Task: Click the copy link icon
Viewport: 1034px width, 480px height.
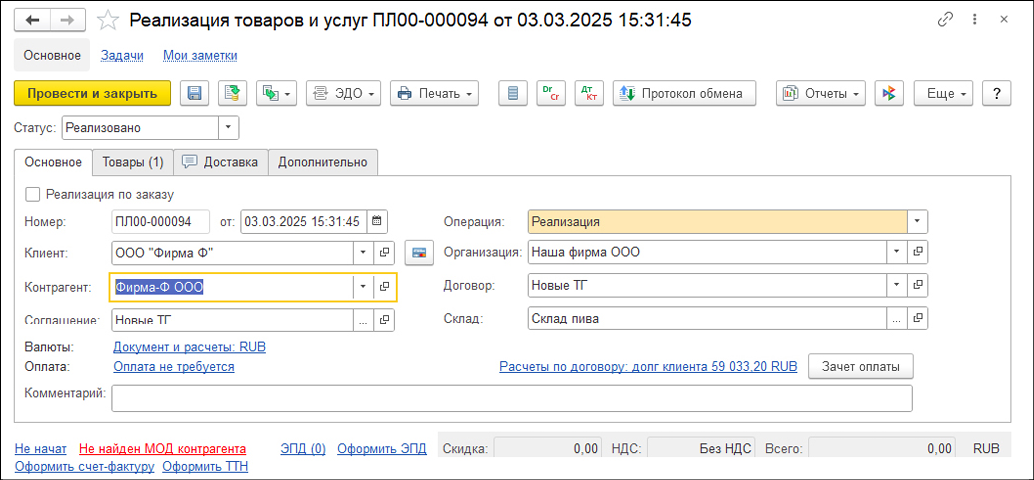Action: (x=945, y=20)
